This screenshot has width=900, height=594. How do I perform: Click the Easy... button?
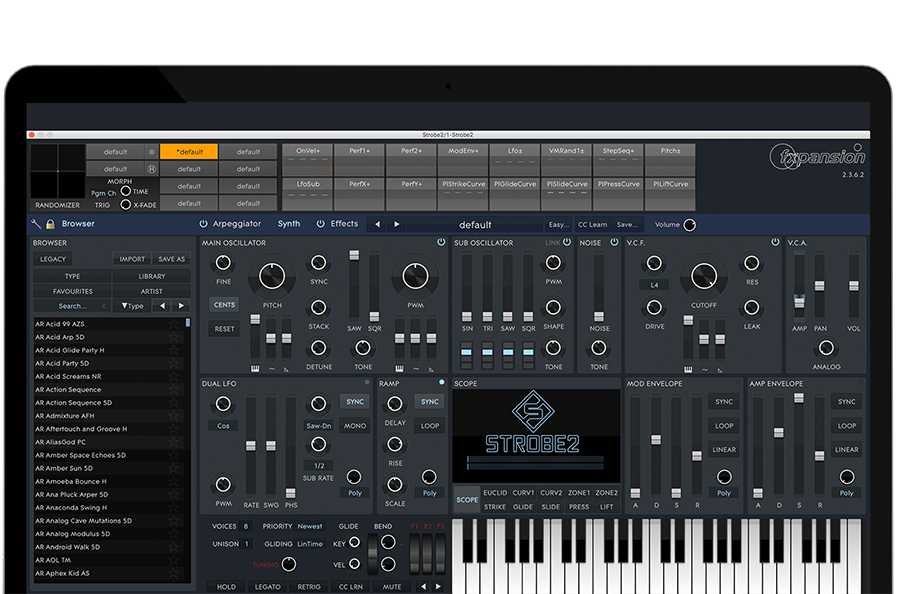pyautogui.click(x=558, y=225)
